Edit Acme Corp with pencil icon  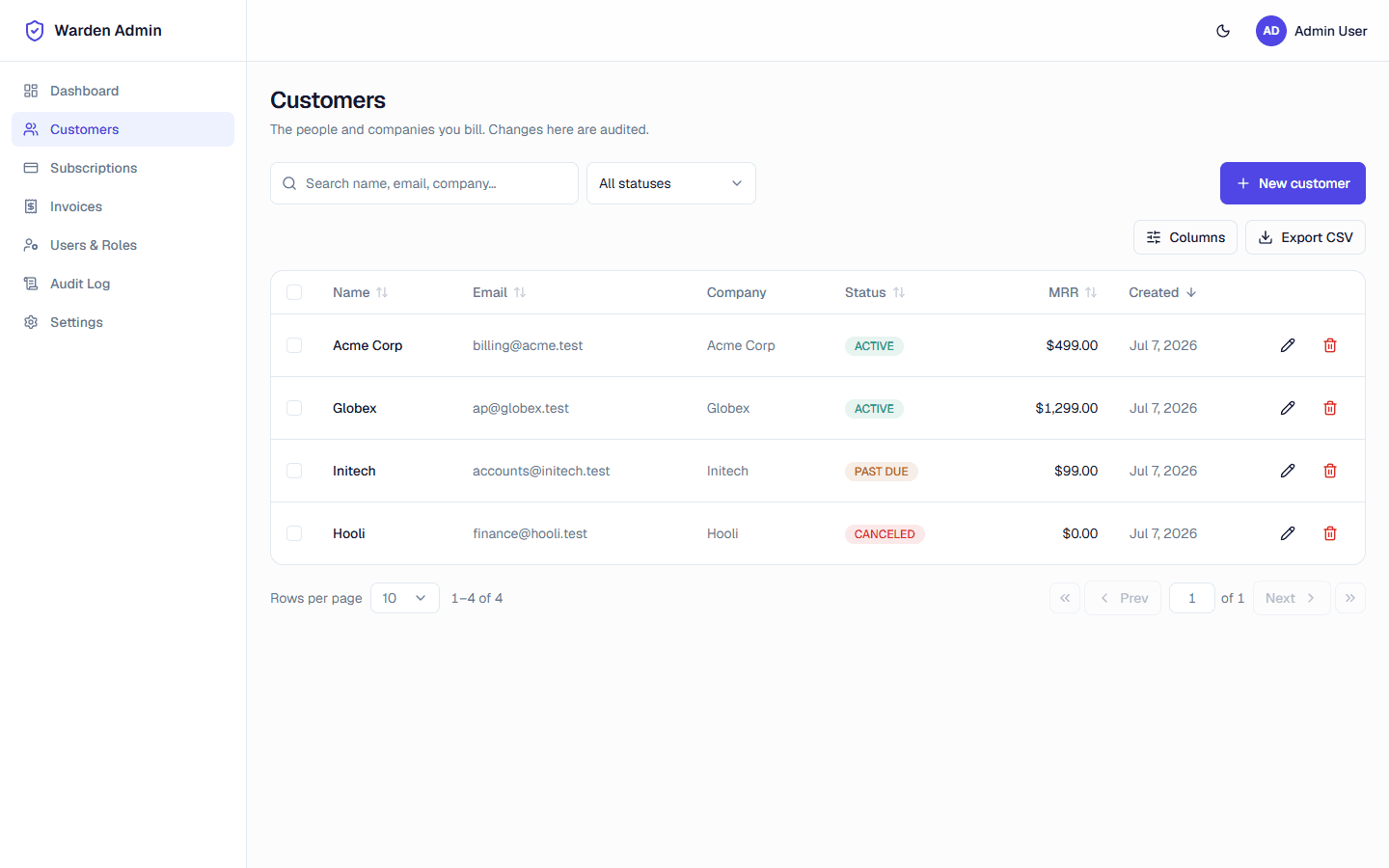[x=1288, y=345]
